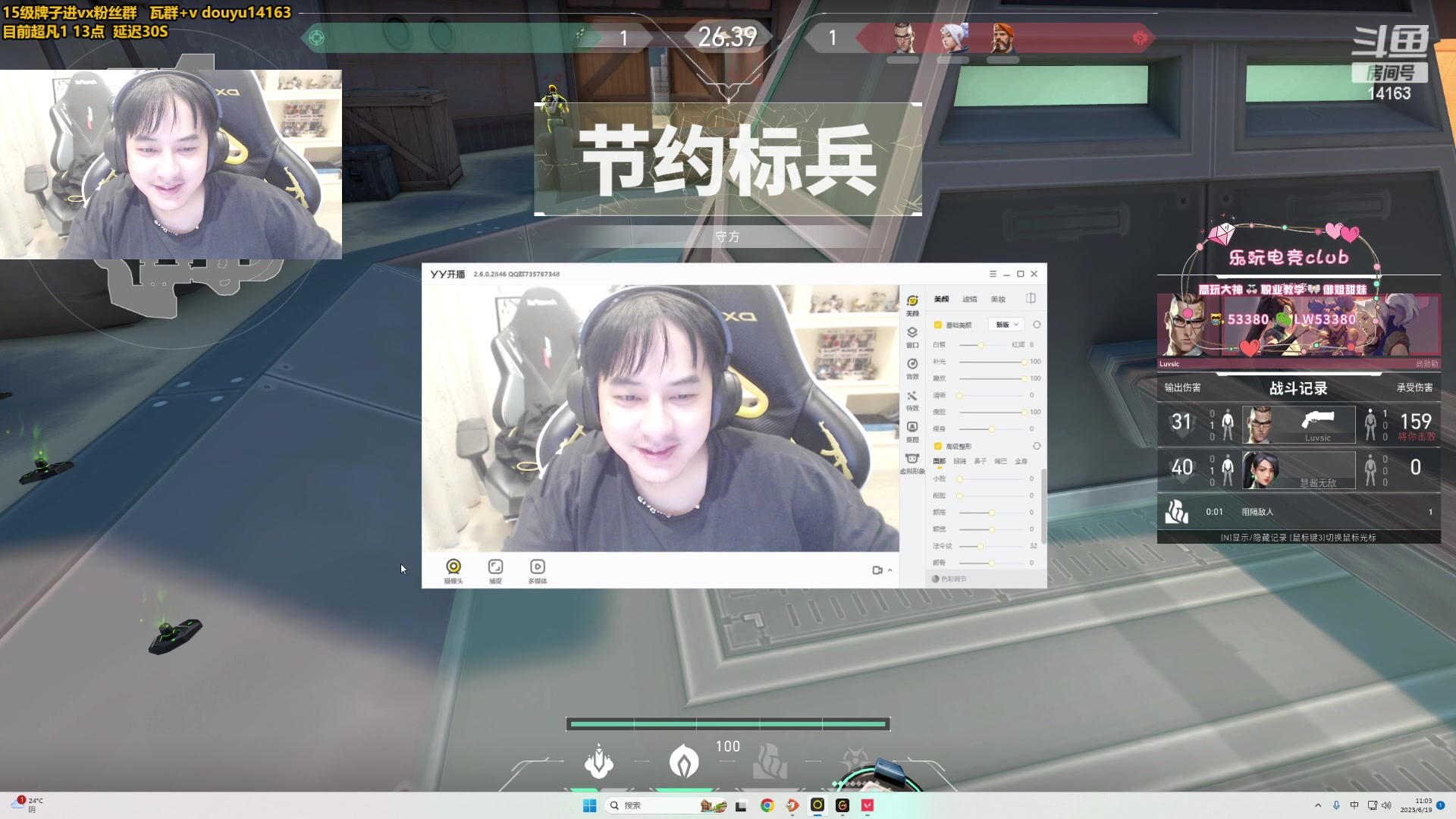Select the 全身 full body sub-tab

[x=1021, y=461]
